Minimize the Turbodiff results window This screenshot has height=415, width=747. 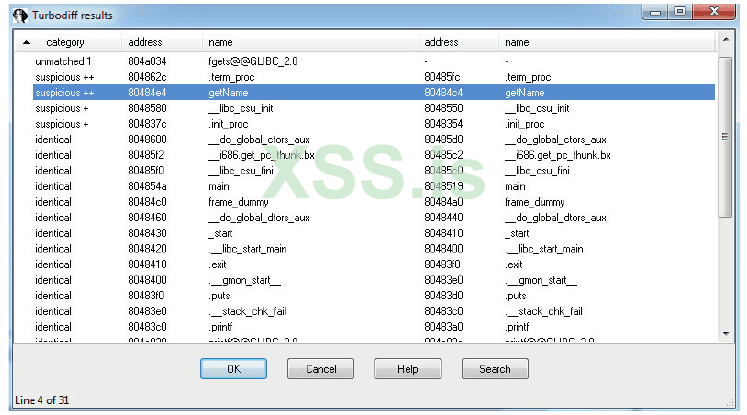pyautogui.click(x=656, y=12)
